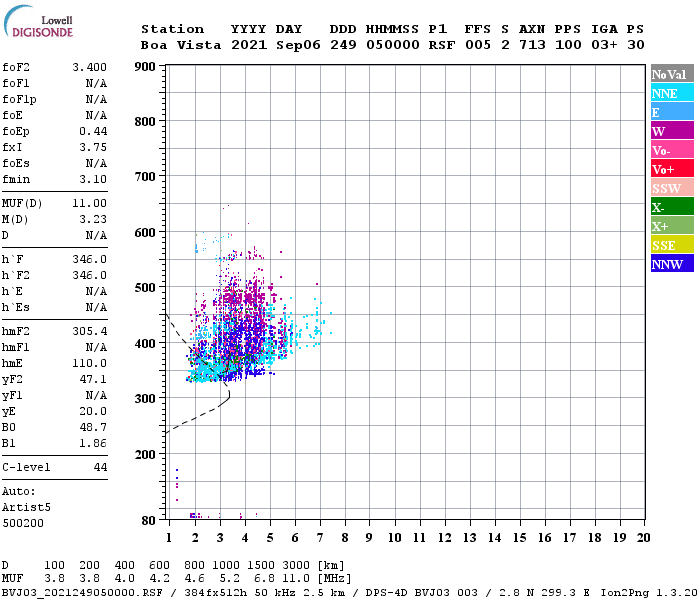Click the AXN 713 header value
The image size is (700, 600).
coord(532,45)
